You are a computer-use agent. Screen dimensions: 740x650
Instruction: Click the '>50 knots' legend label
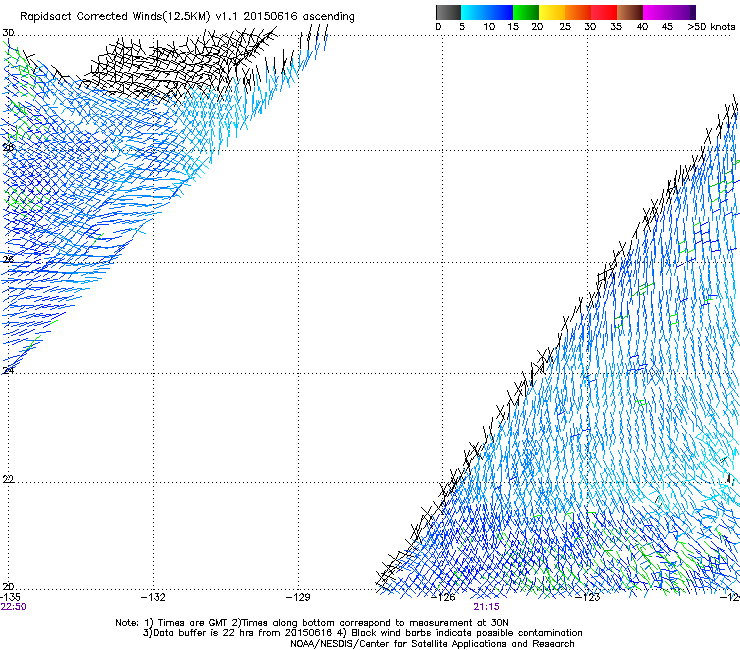pyautogui.click(x=711, y=27)
